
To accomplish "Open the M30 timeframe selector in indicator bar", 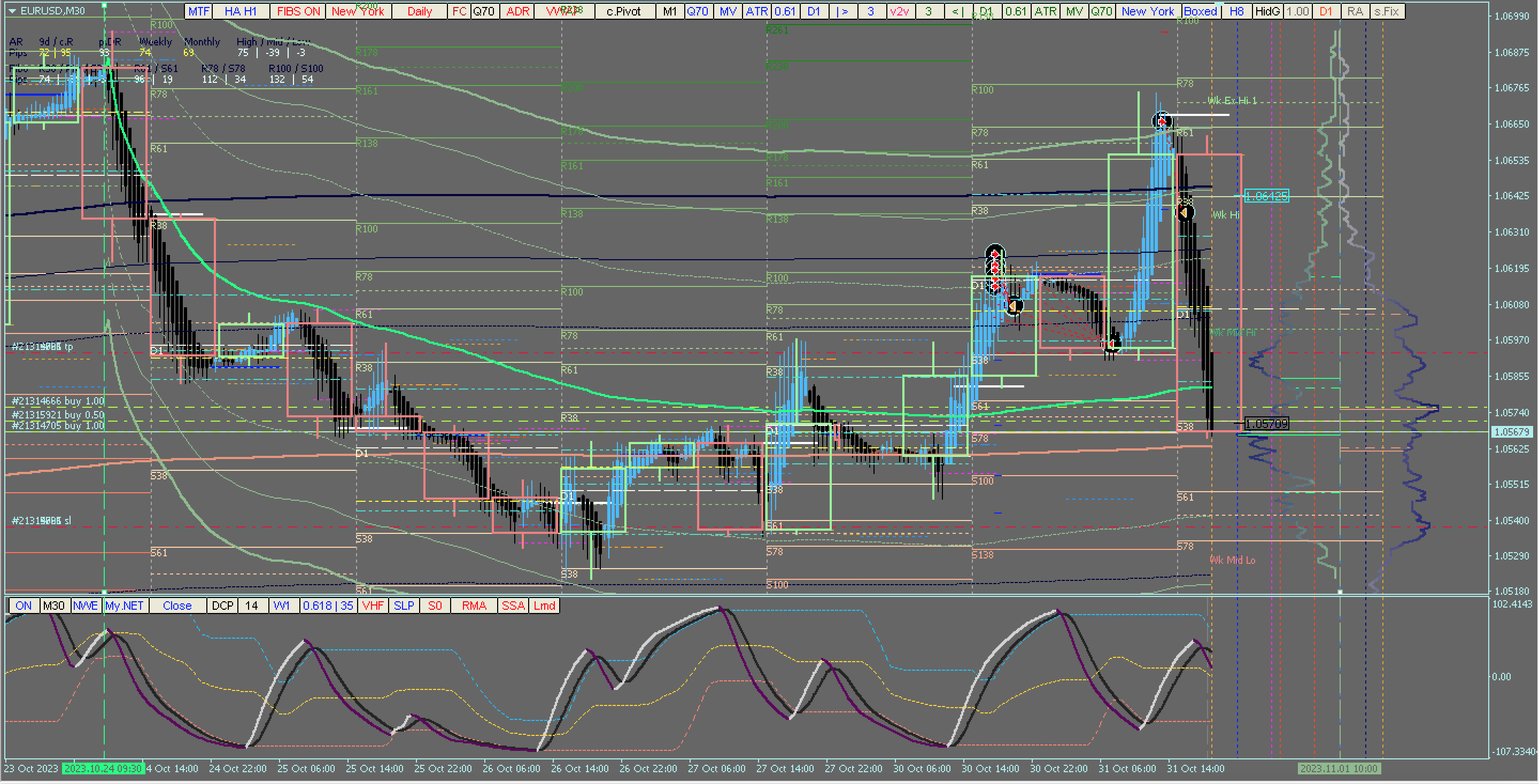I will pos(54,606).
